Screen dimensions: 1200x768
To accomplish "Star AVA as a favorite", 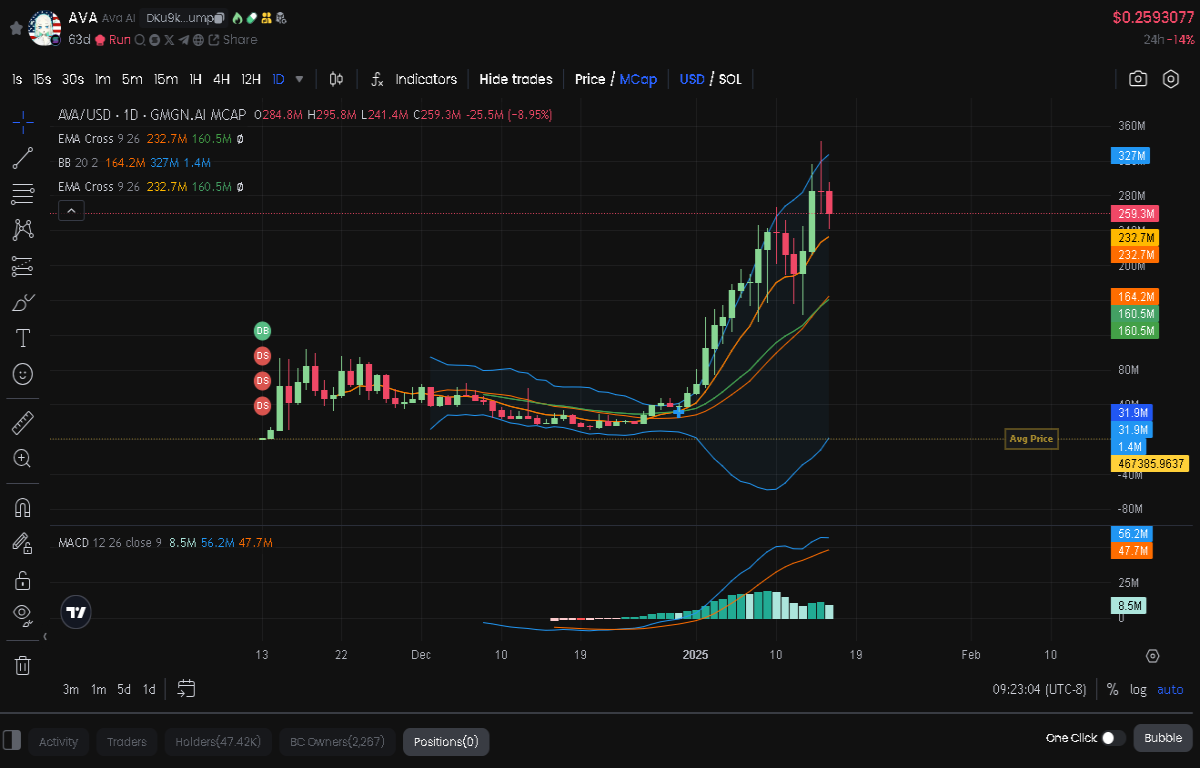I will coord(16,28).
